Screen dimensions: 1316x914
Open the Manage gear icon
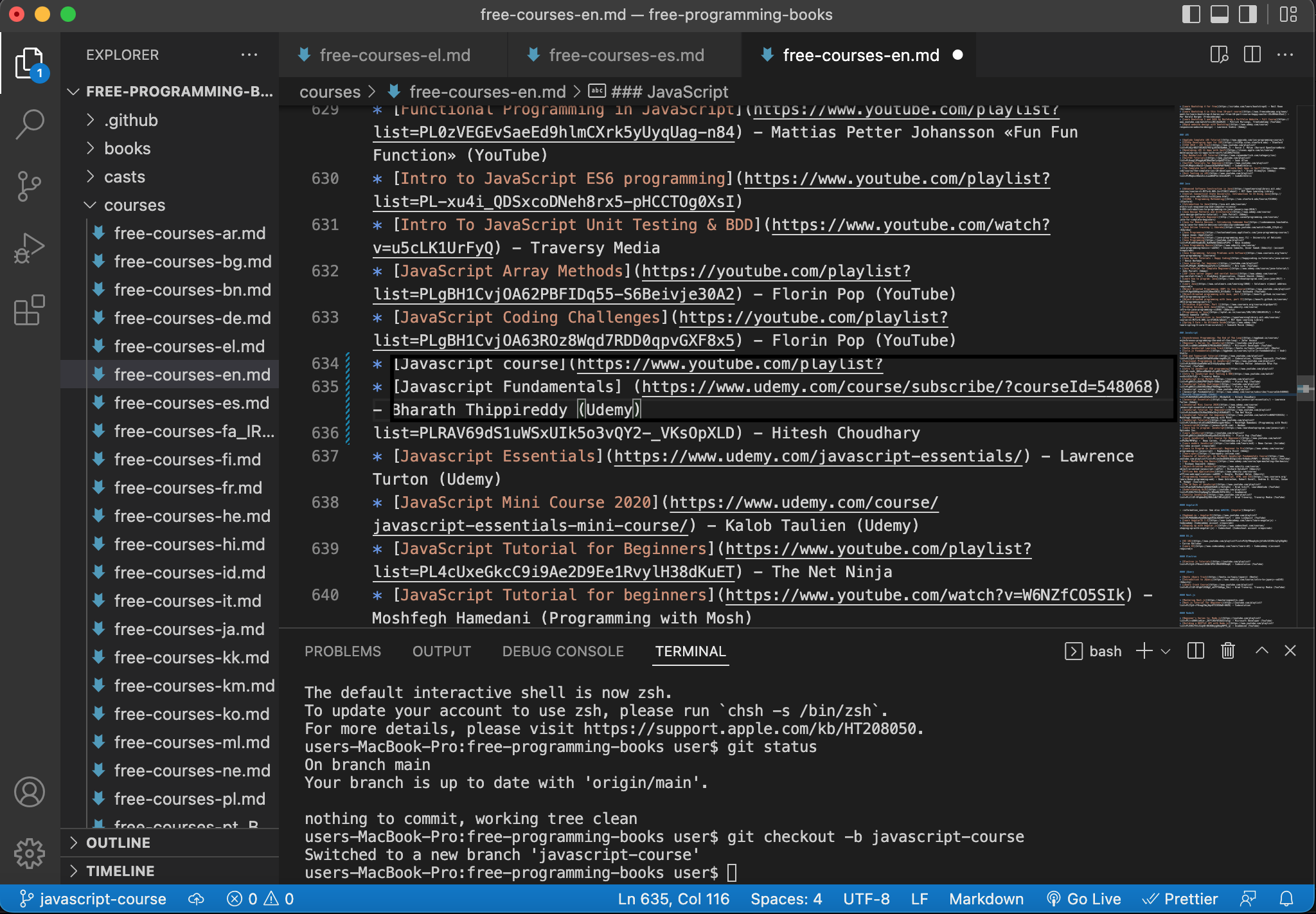(x=30, y=854)
